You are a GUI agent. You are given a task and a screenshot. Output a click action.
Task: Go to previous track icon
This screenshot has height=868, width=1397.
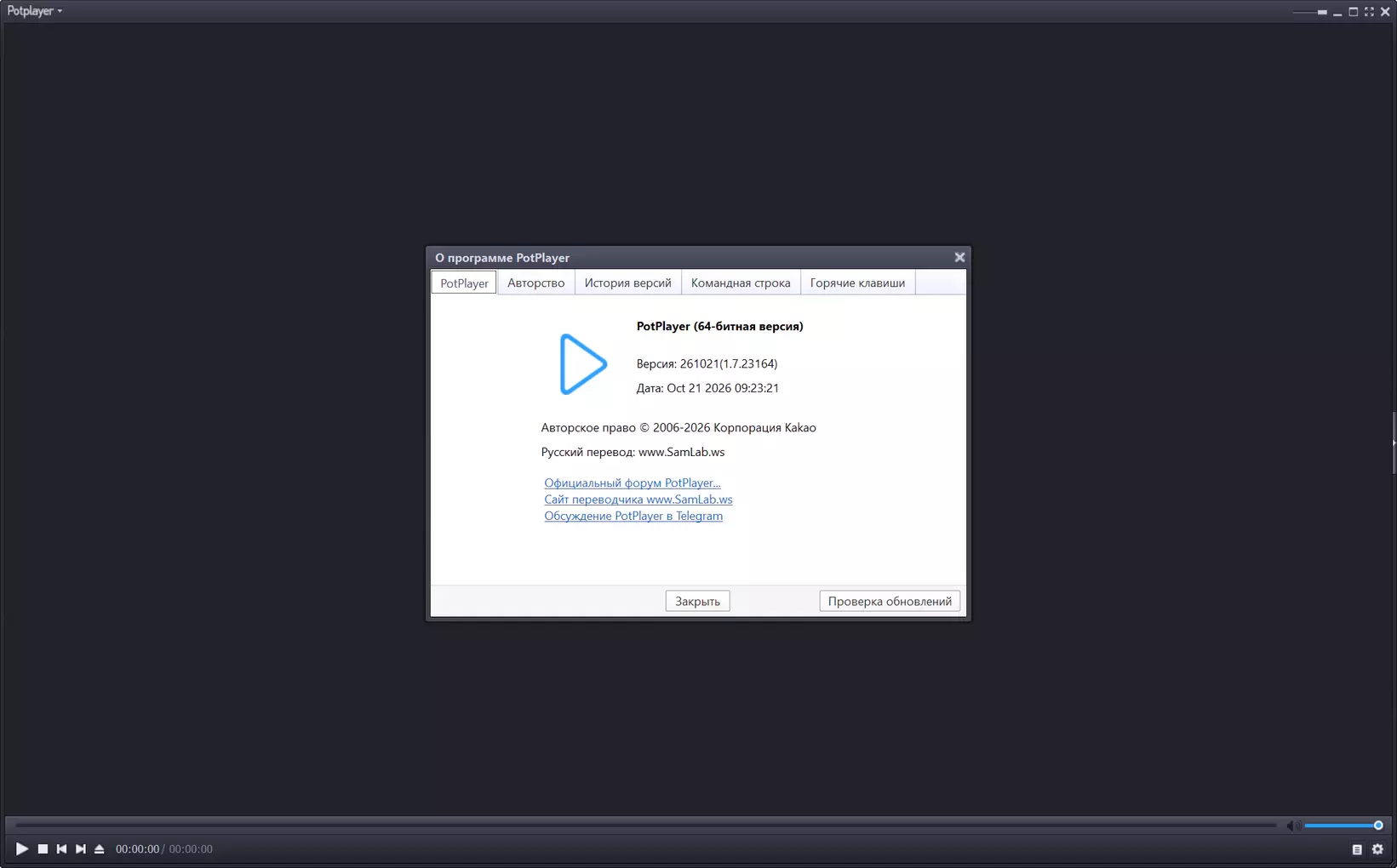[61, 848]
